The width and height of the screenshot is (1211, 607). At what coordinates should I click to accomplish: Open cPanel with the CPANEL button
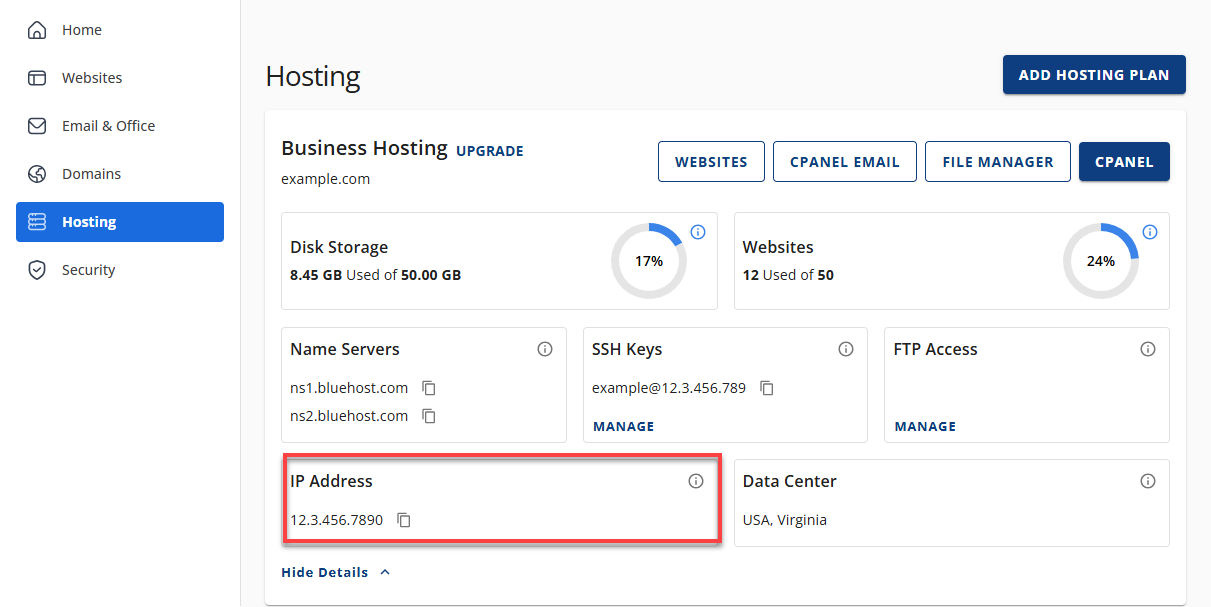(1124, 161)
